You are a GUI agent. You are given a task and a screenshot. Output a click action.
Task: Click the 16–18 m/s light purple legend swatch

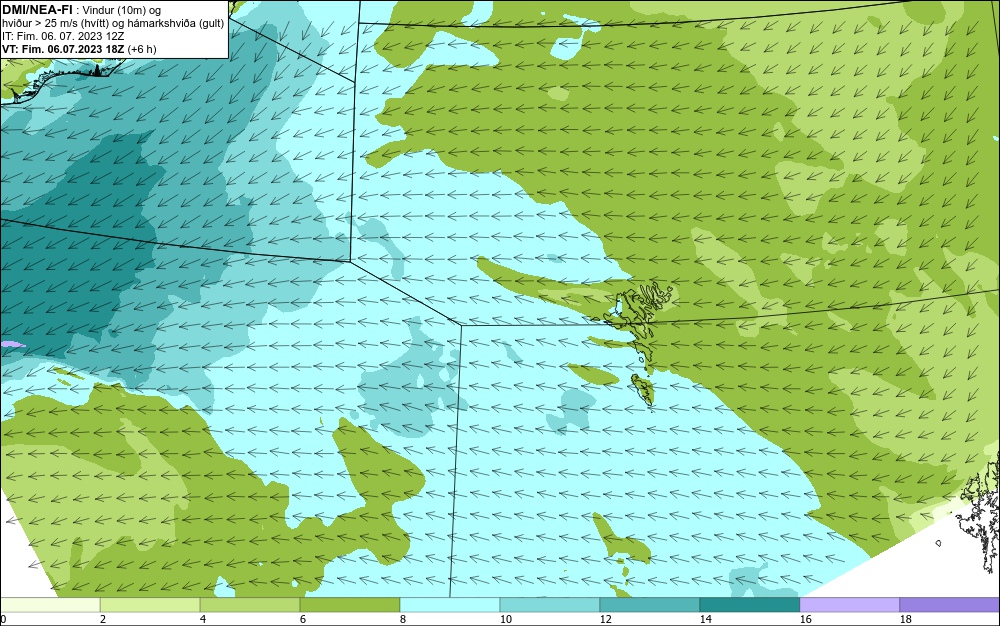pos(849,605)
